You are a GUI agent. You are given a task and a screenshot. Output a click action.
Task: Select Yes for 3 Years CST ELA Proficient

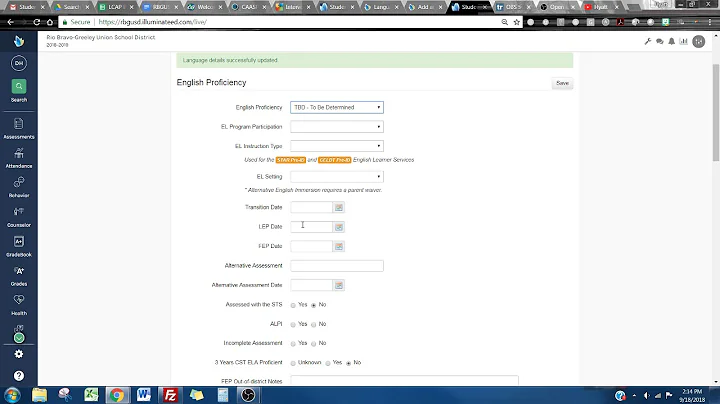(x=328, y=363)
